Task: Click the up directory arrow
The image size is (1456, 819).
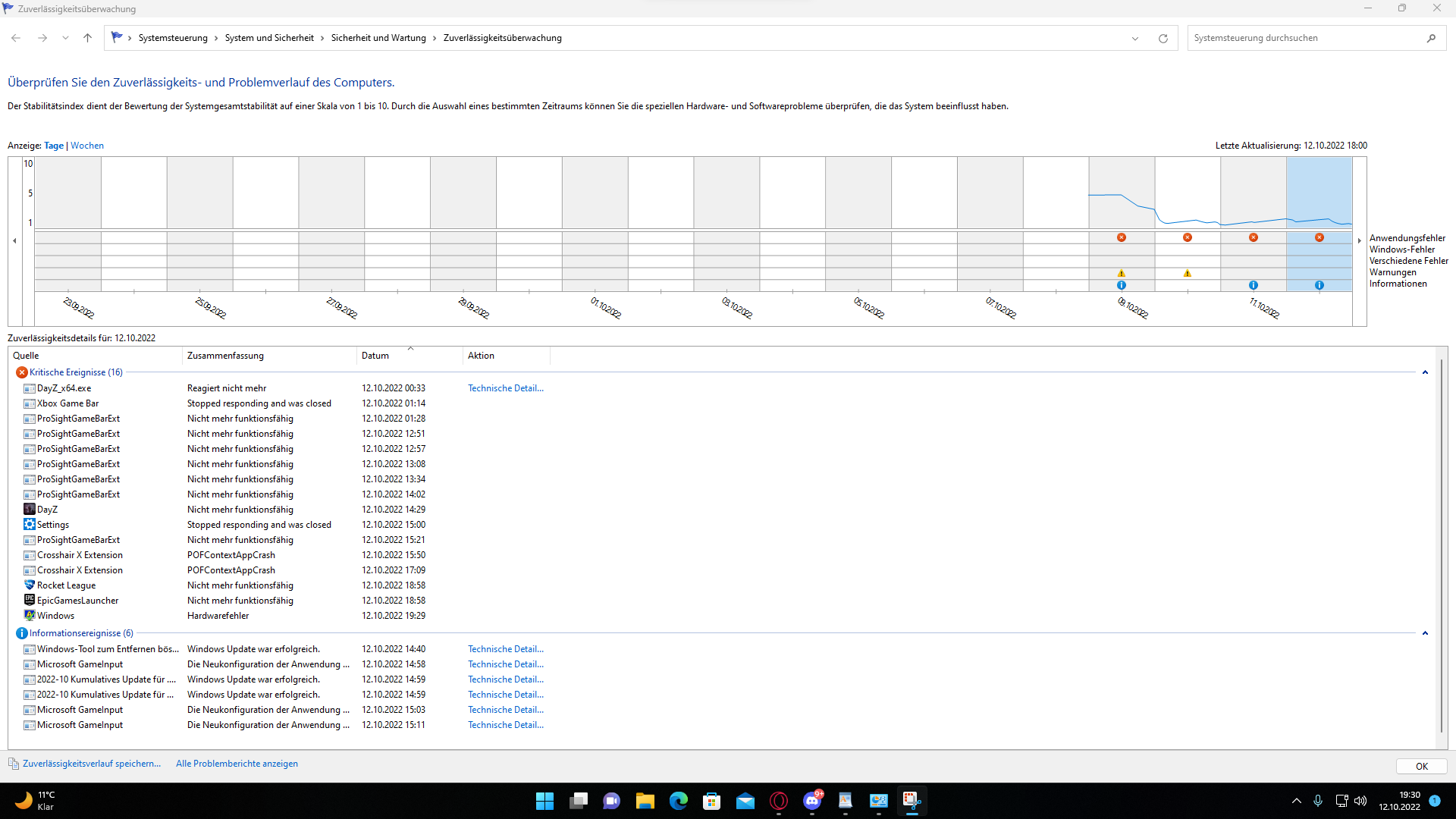Action: 87,38
